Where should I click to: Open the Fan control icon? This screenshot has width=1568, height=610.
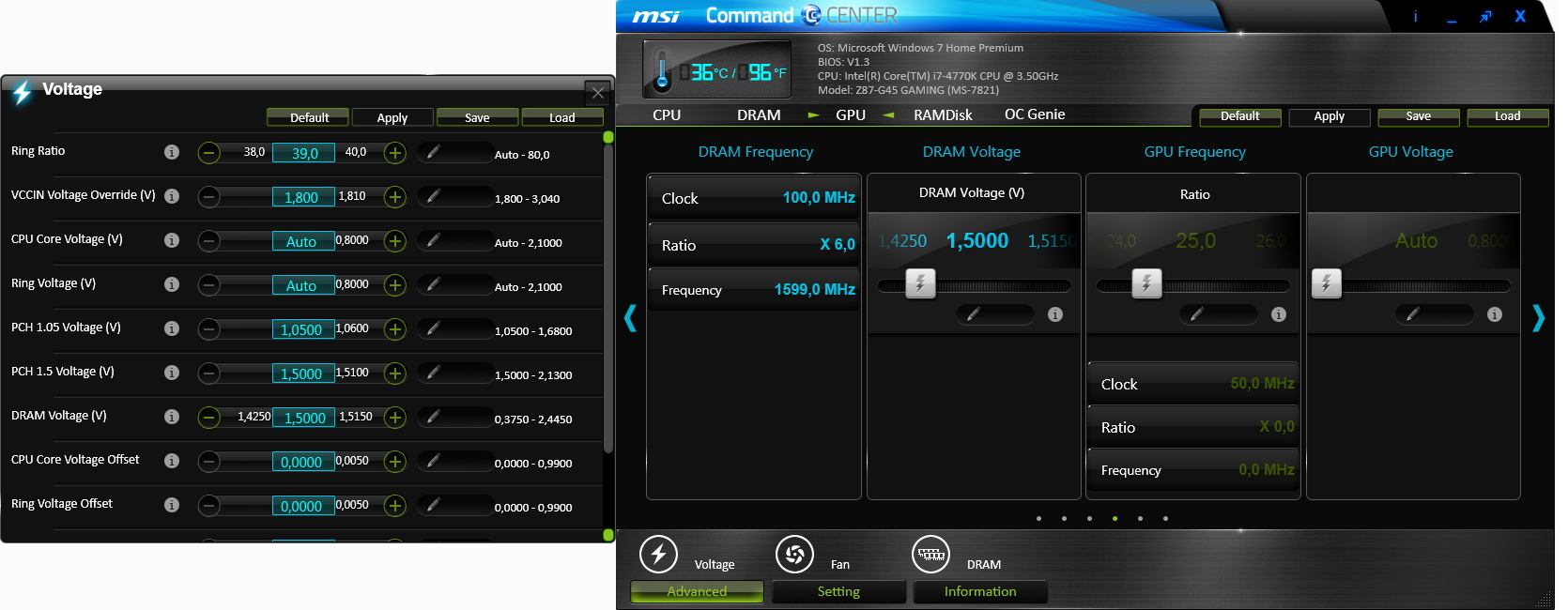tap(794, 555)
